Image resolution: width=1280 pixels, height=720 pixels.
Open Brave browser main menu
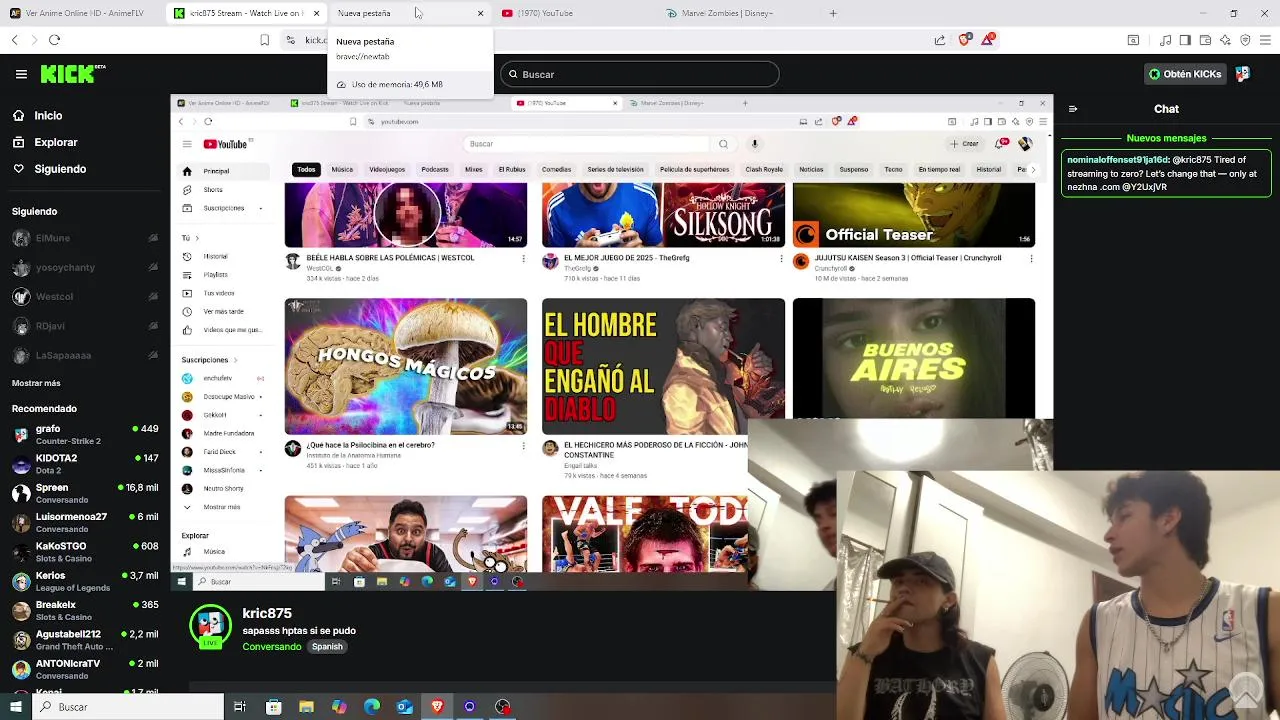click(x=1266, y=40)
